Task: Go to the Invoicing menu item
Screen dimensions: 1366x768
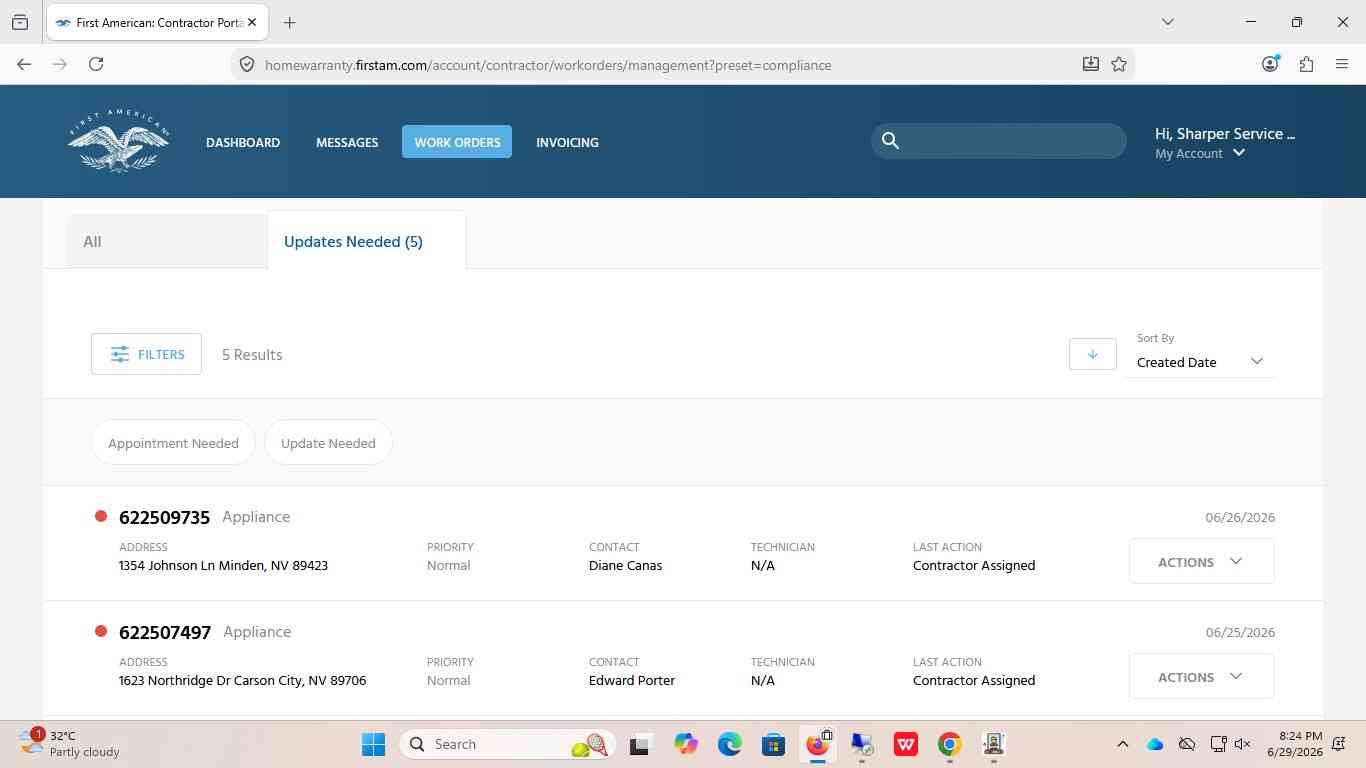Action: point(567,142)
